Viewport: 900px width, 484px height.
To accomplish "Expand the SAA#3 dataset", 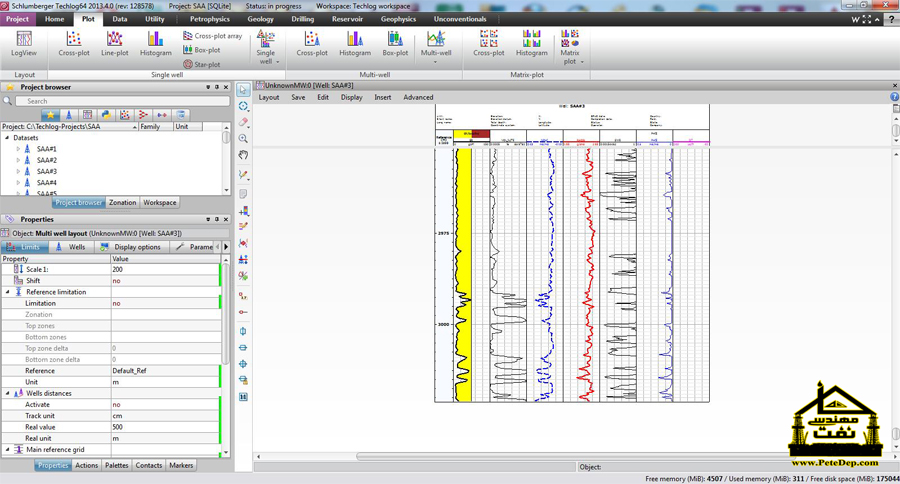I will tap(18, 171).
